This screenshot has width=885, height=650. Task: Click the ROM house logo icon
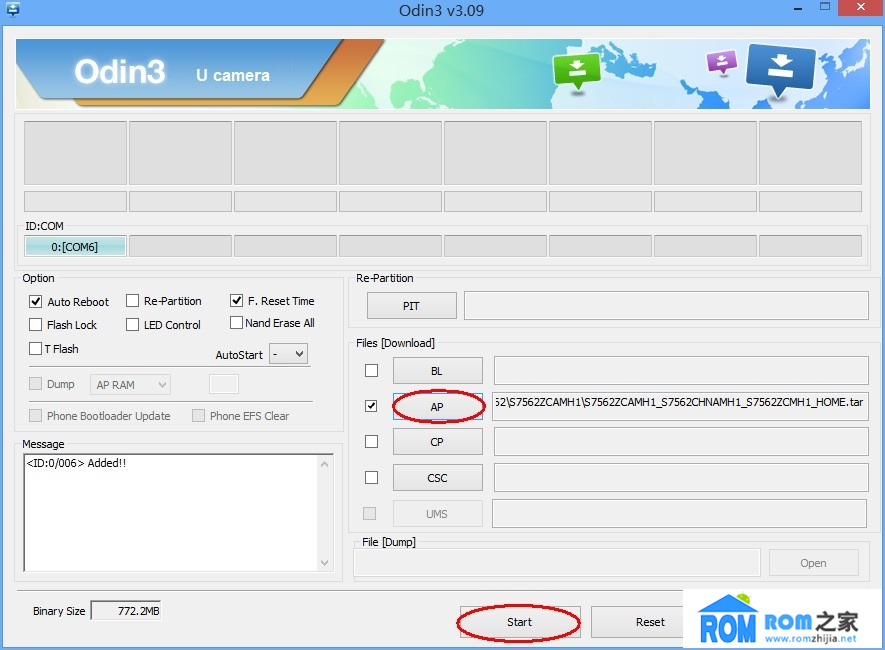coord(728,618)
